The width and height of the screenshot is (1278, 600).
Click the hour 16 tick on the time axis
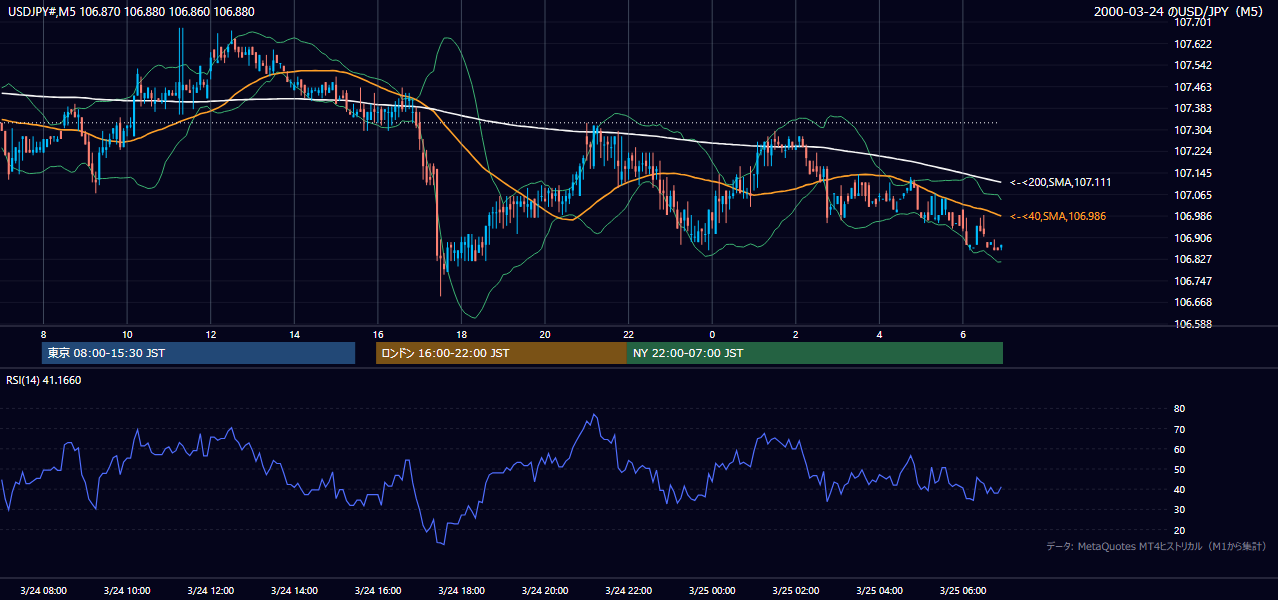(377, 334)
